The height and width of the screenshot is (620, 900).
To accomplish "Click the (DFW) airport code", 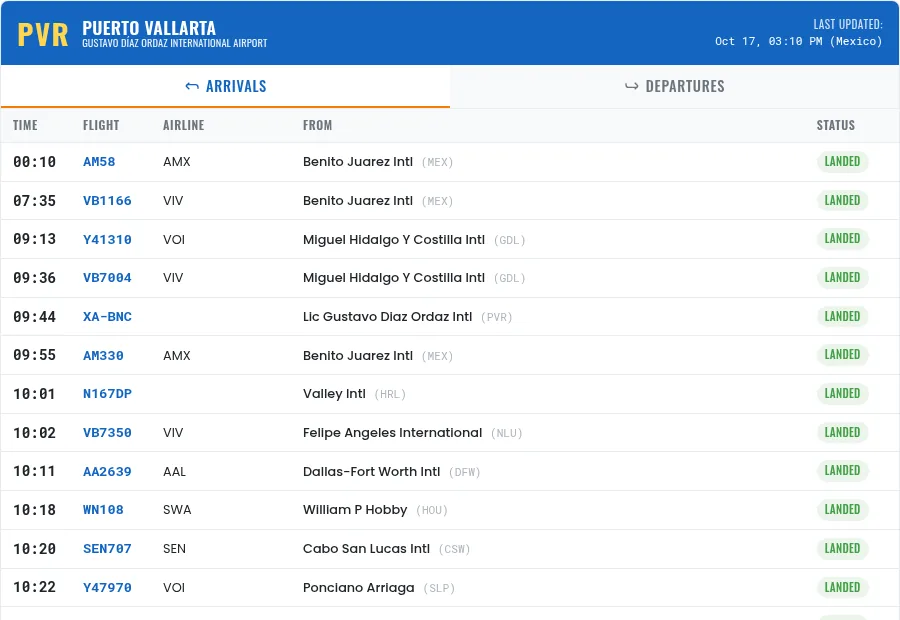I will coord(464,472).
